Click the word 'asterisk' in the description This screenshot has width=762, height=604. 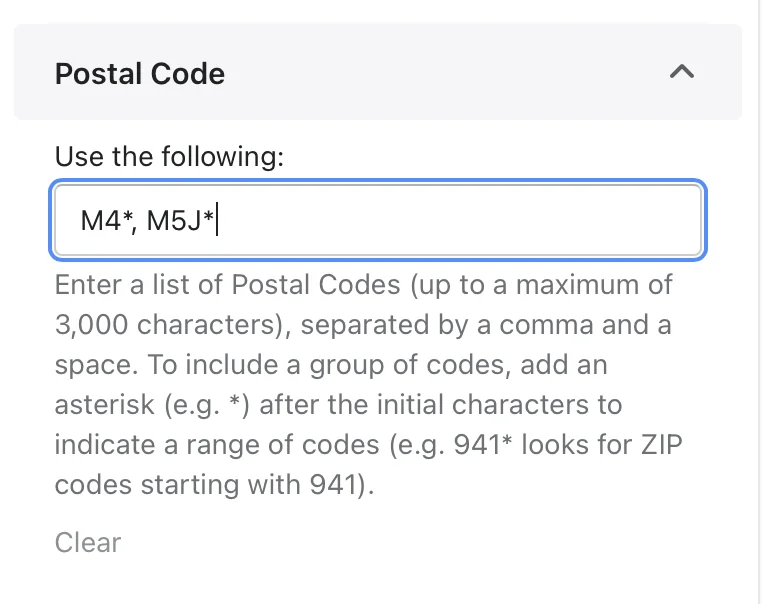coord(104,405)
